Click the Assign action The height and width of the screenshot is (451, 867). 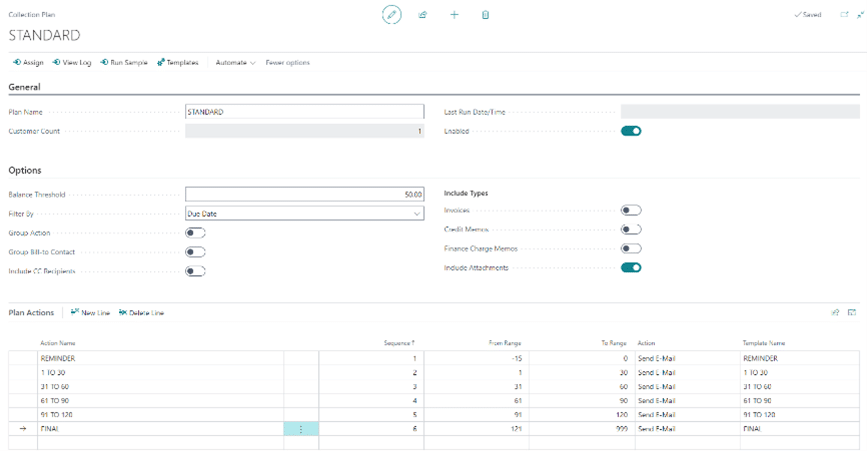point(28,62)
